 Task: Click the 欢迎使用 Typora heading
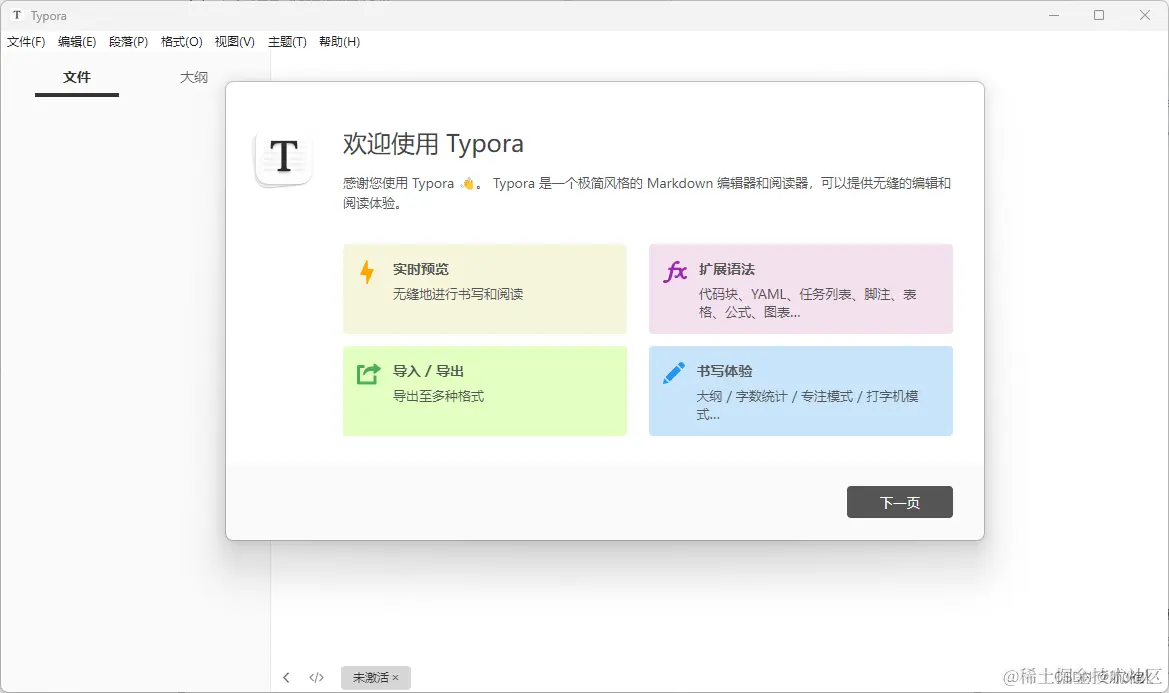[x=433, y=144]
